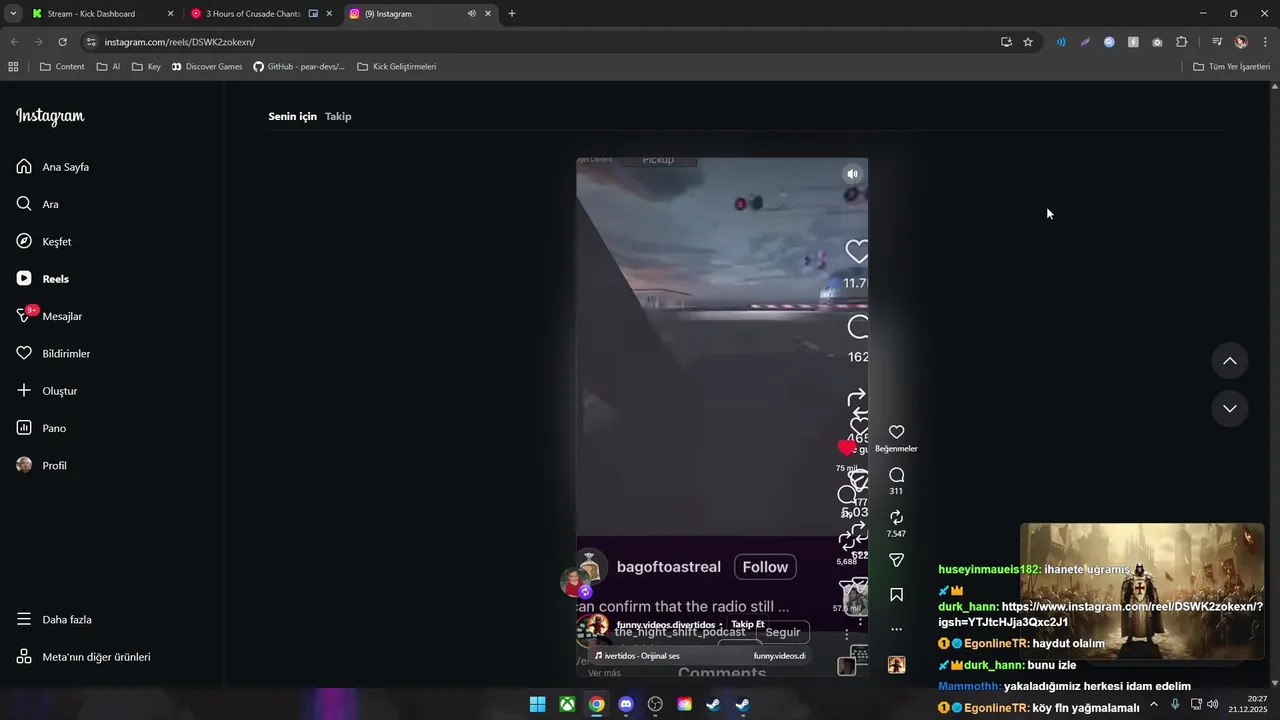
Task: Go to the next reel
Action: (x=1230, y=409)
